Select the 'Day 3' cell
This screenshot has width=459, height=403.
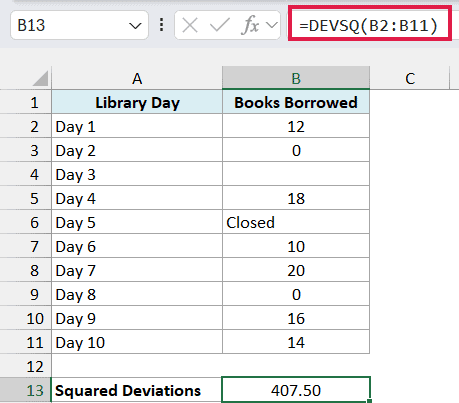pos(137,174)
